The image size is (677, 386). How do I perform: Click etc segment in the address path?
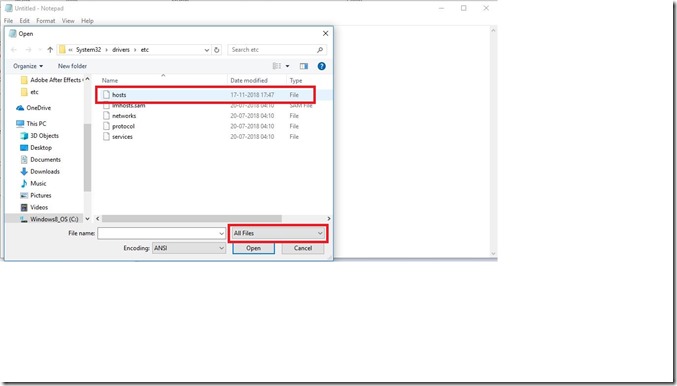point(145,50)
